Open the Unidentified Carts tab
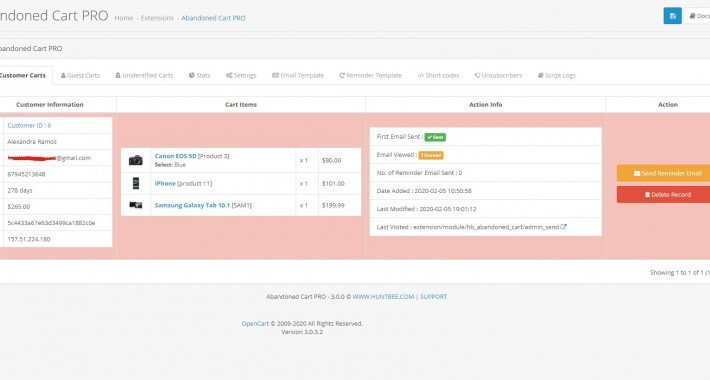710x380 pixels. click(144, 75)
